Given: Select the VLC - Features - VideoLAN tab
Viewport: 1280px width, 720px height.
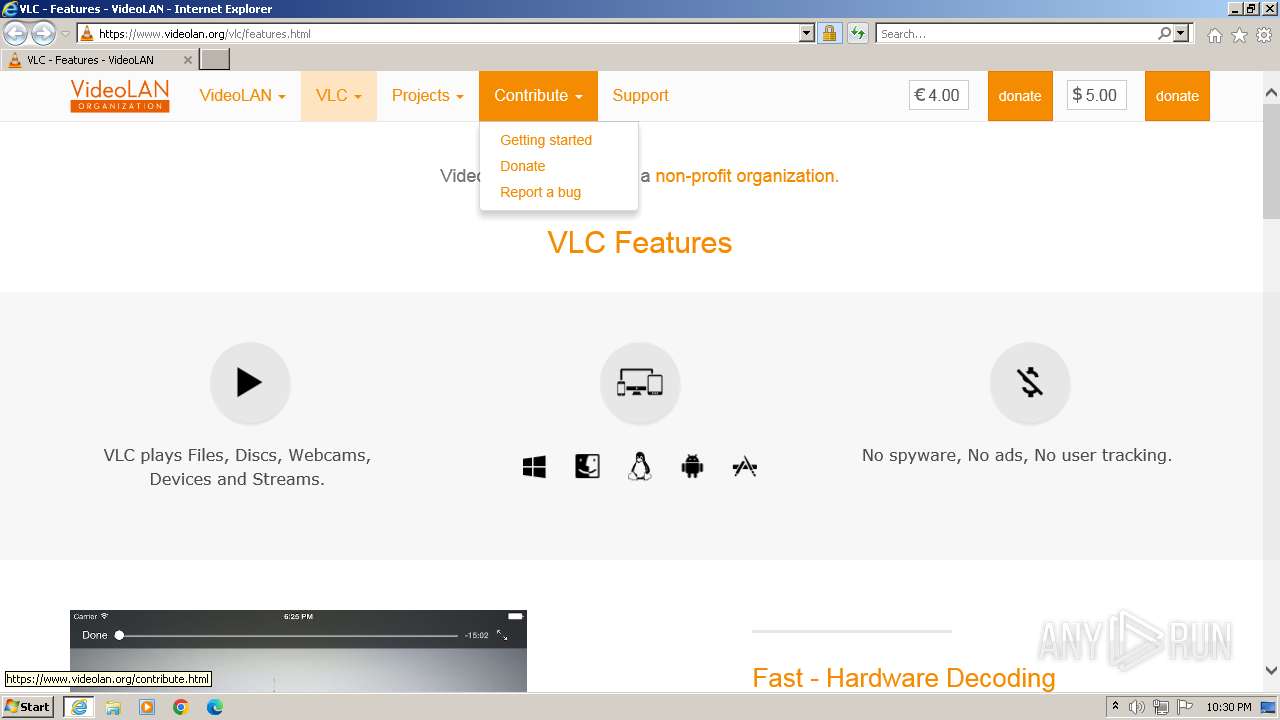Looking at the screenshot, I should (x=99, y=60).
